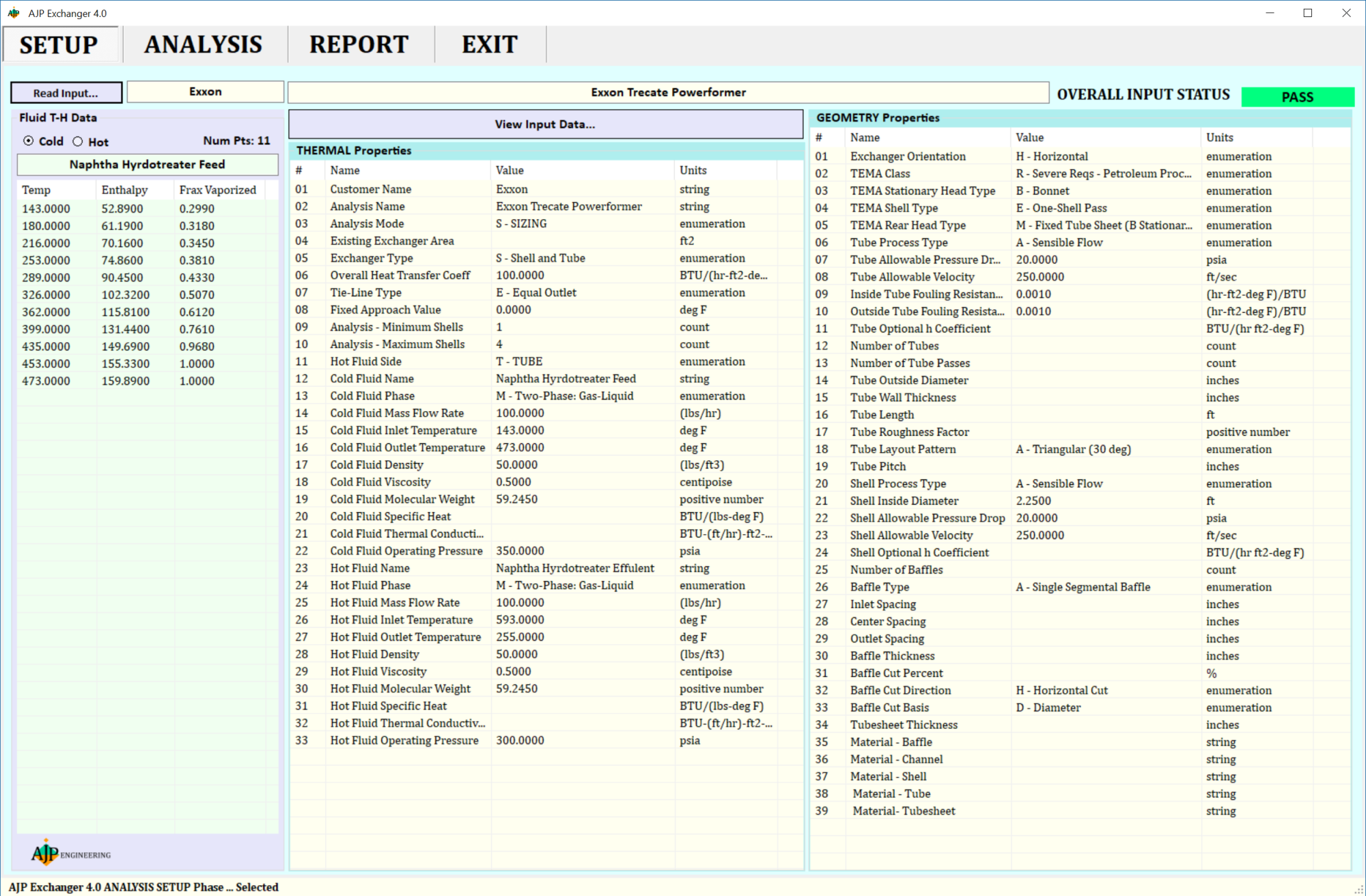Click the PASS overall input status indicator
1366x896 pixels.
tap(1297, 97)
